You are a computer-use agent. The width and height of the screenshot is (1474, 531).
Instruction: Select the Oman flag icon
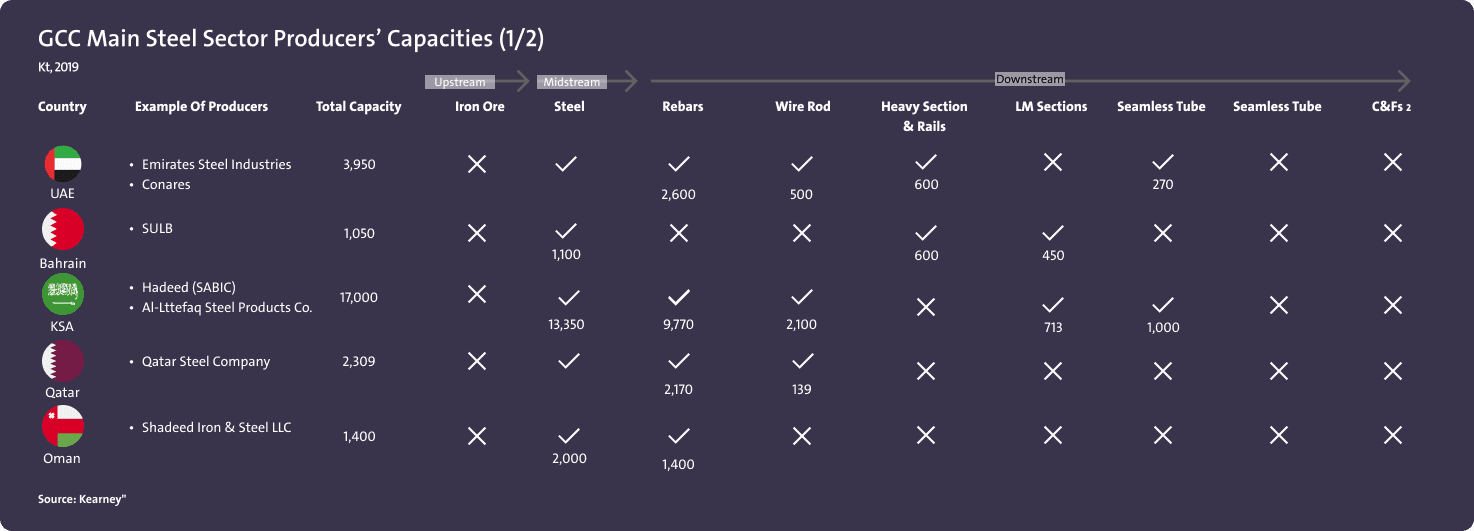[x=62, y=427]
